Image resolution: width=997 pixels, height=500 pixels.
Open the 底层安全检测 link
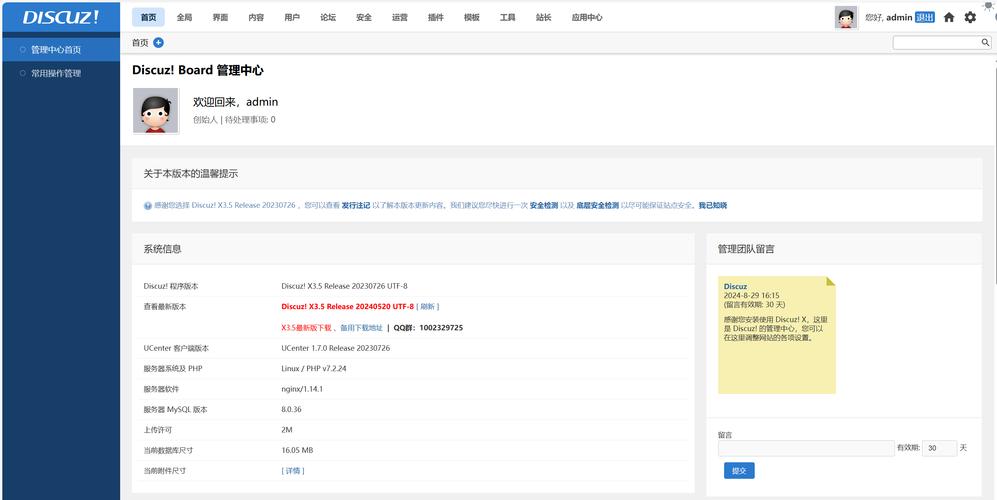(597, 205)
